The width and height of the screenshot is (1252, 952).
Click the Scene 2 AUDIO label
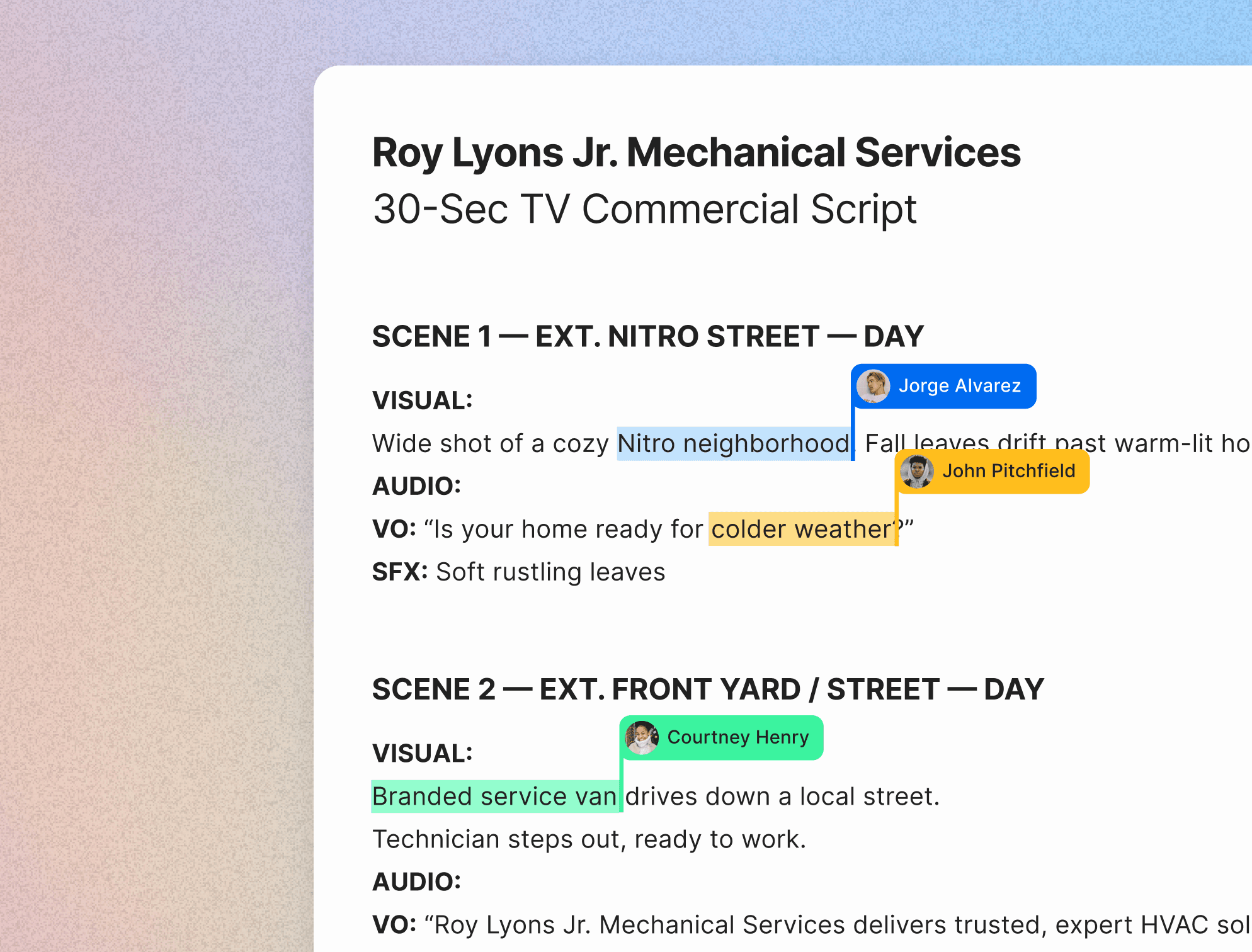(416, 881)
